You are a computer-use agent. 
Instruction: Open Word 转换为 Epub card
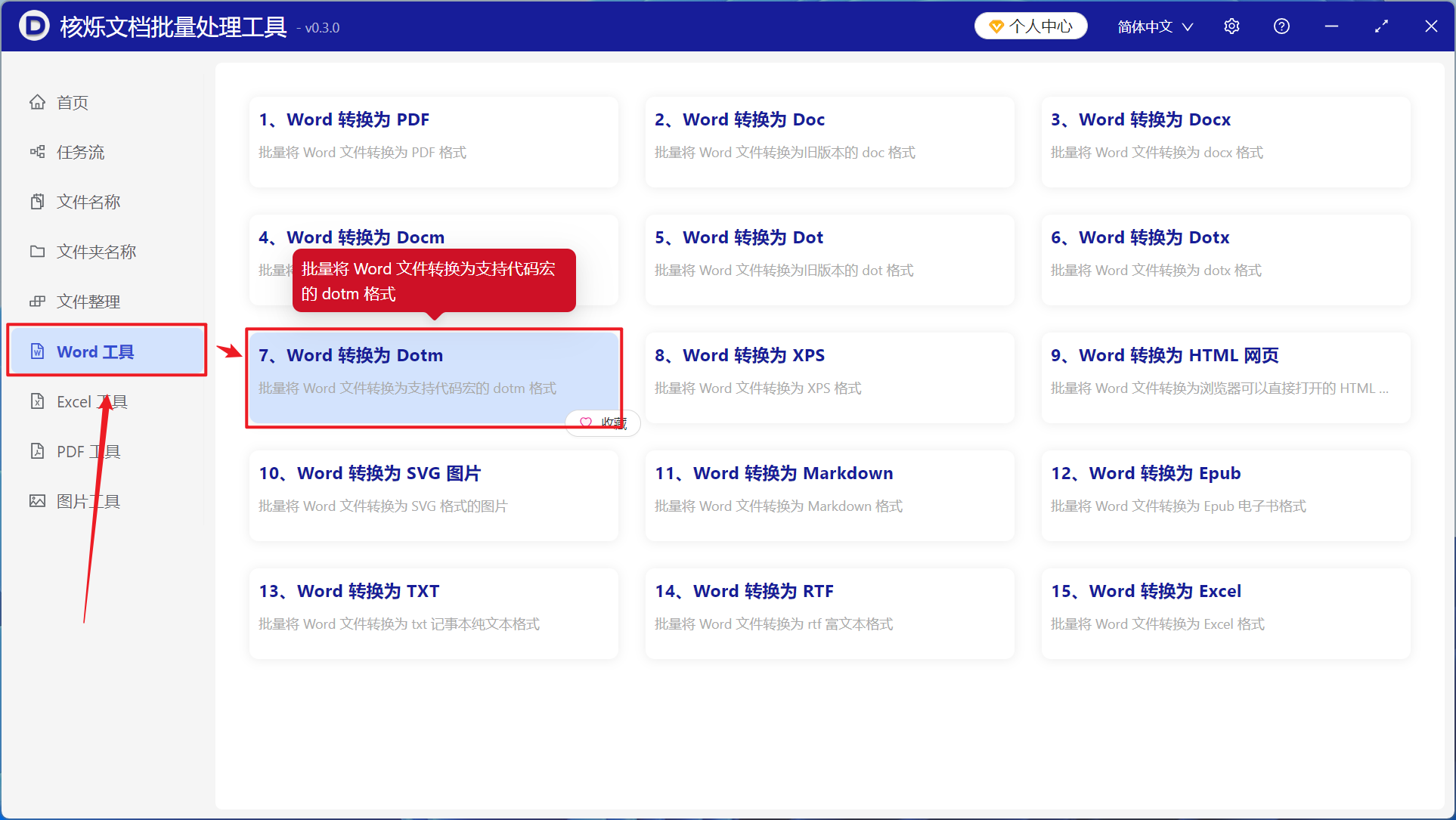pyautogui.click(x=1225, y=496)
